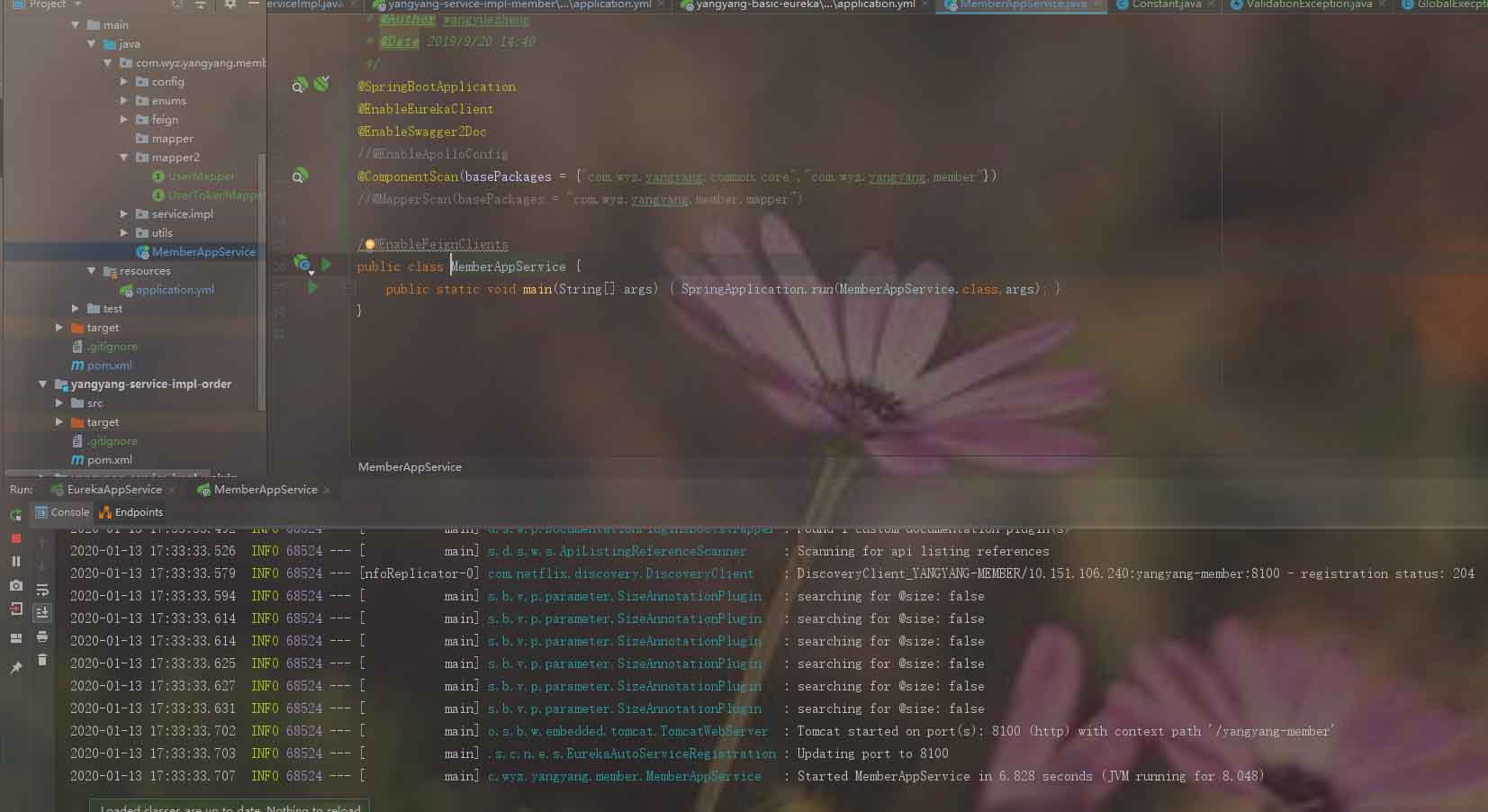Close the MemberAppService run tab
This screenshot has width=1488, height=812.
tap(327, 491)
